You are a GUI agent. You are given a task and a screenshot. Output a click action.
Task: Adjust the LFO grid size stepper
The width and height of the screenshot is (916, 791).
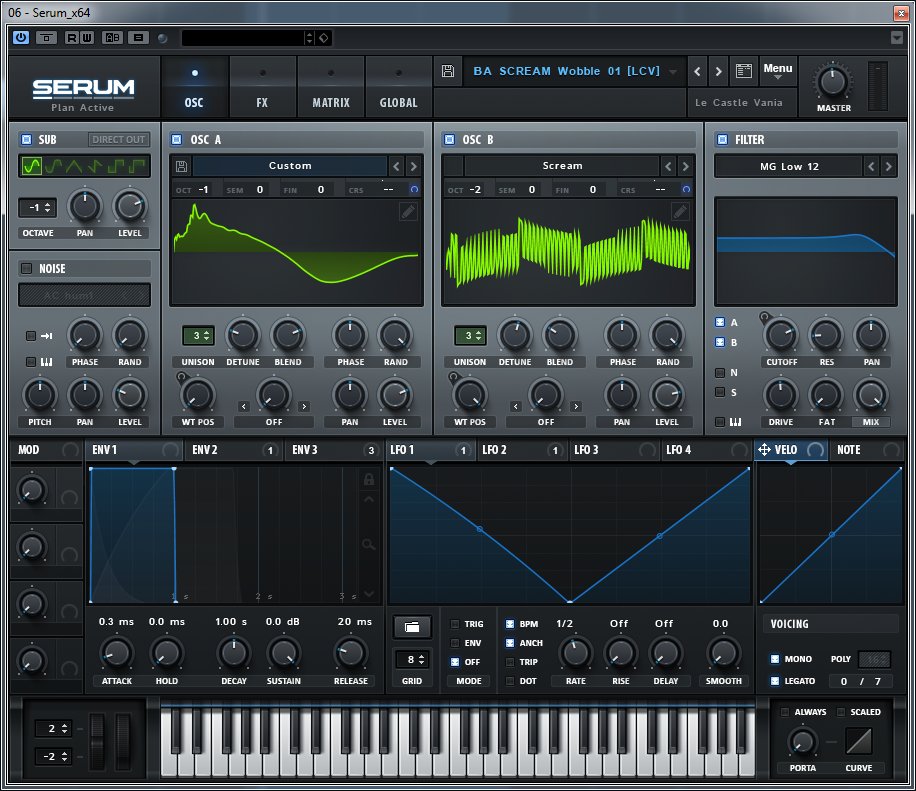click(x=412, y=660)
